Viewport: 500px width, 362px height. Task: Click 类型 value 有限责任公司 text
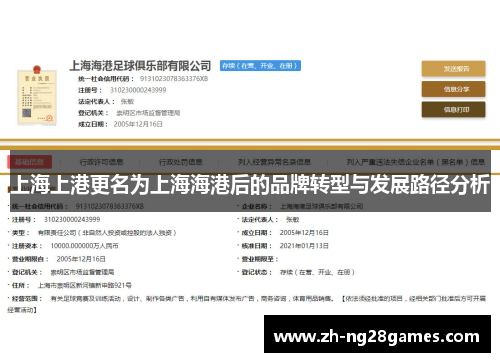[x=107, y=233]
